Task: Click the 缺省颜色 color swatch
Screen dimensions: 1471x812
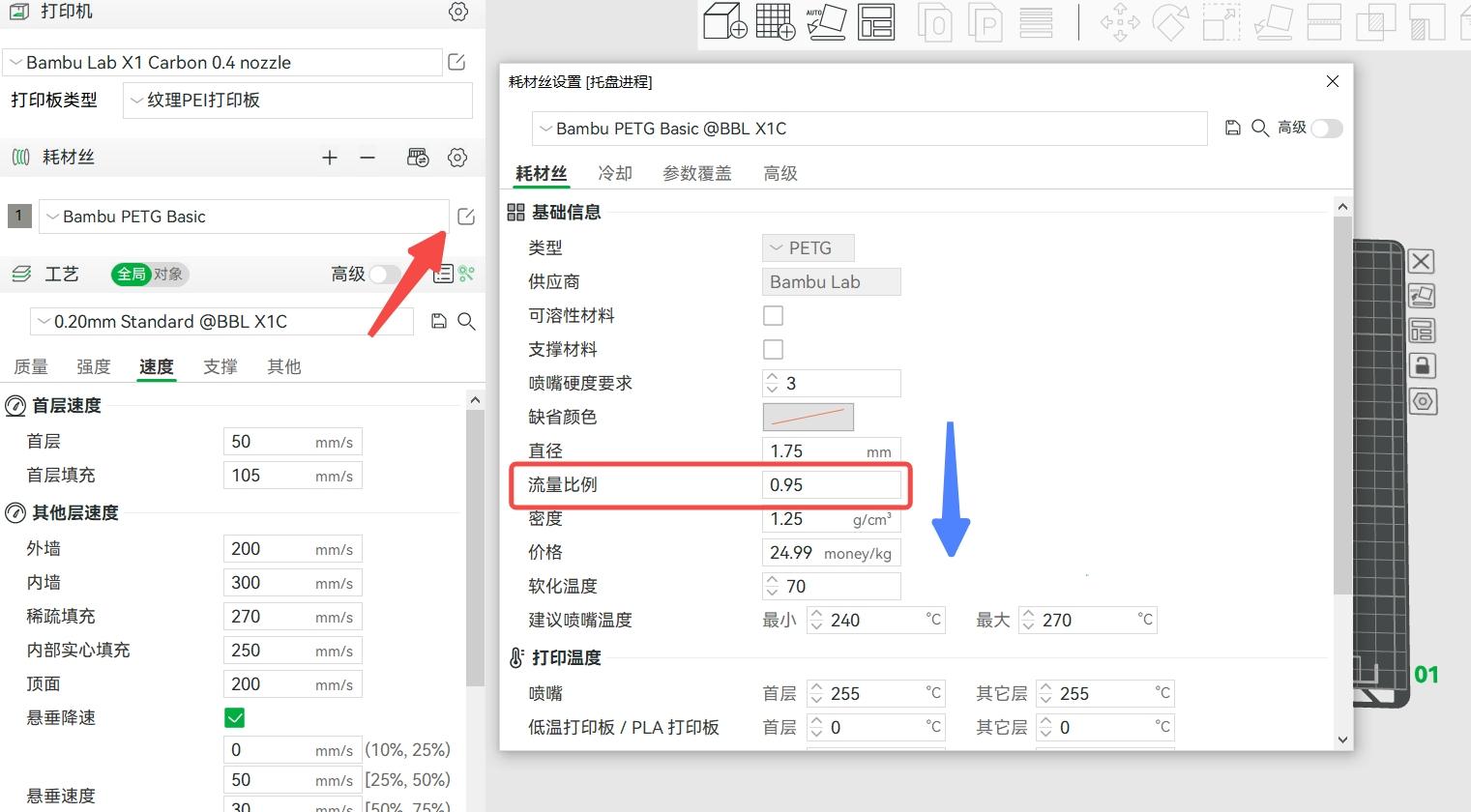Action: point(809,417)
